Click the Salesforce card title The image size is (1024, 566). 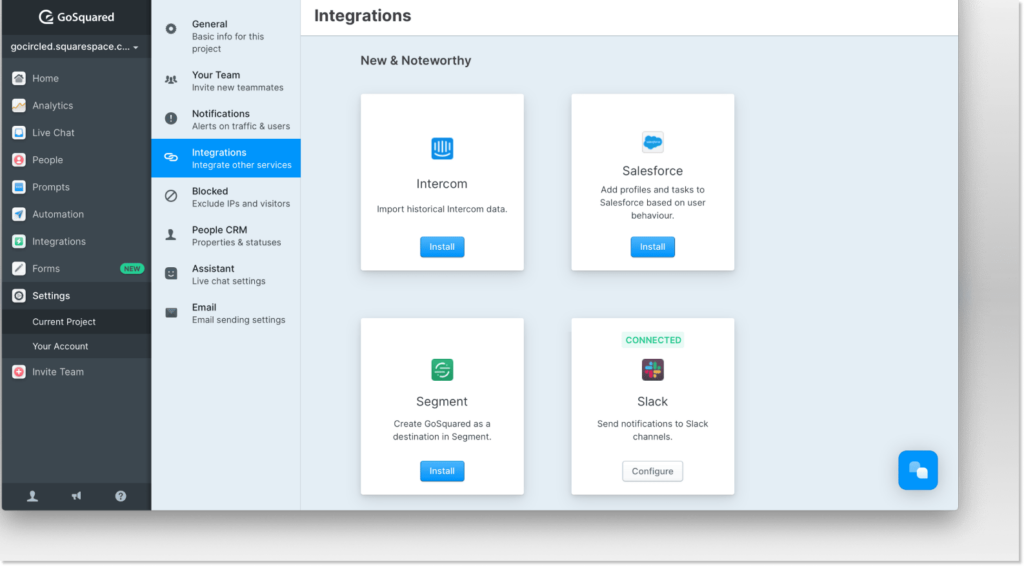(x=652, y=171)
